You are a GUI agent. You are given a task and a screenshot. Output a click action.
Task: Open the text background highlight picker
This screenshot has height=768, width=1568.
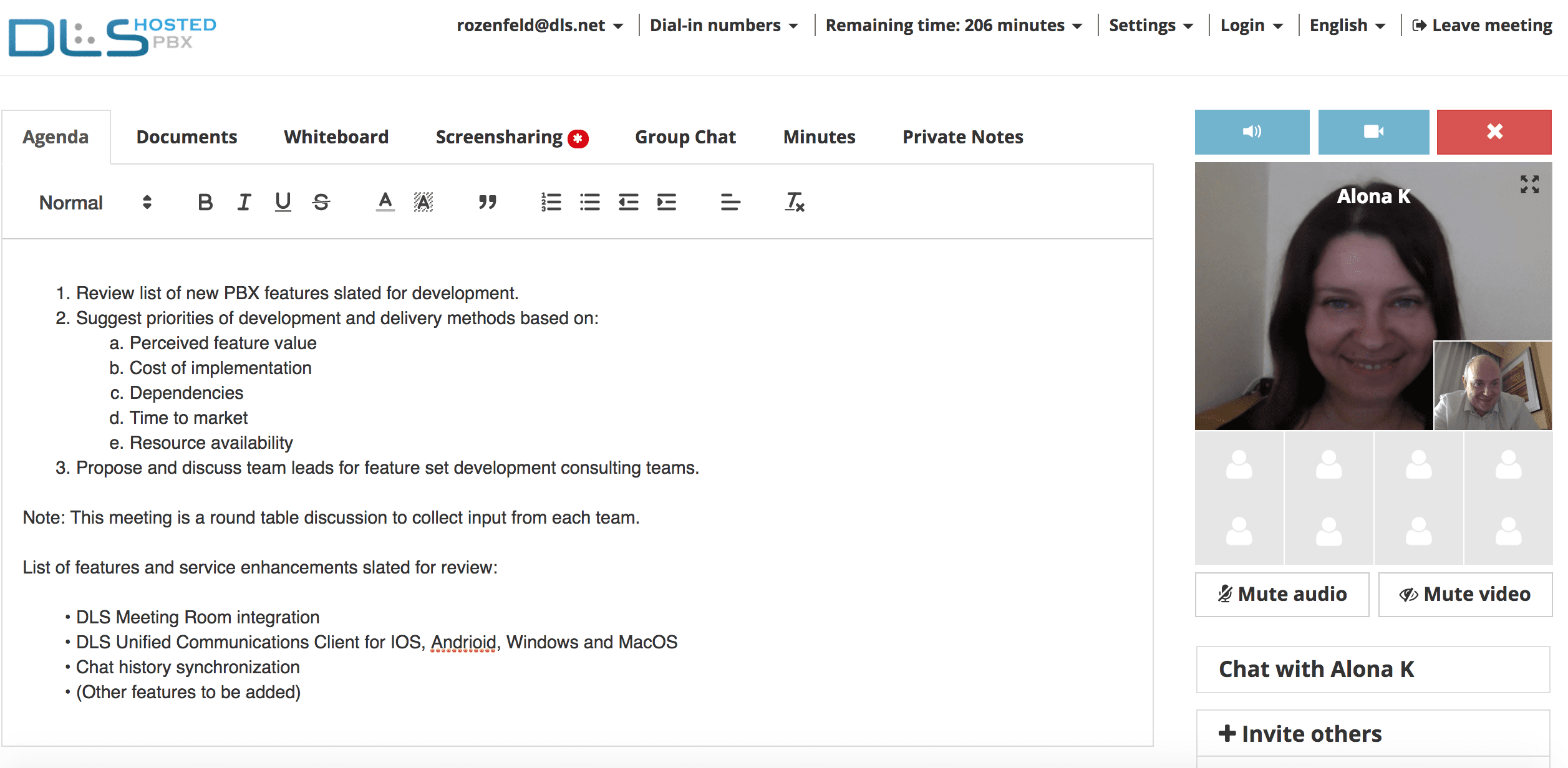click(x=423, y=202)
